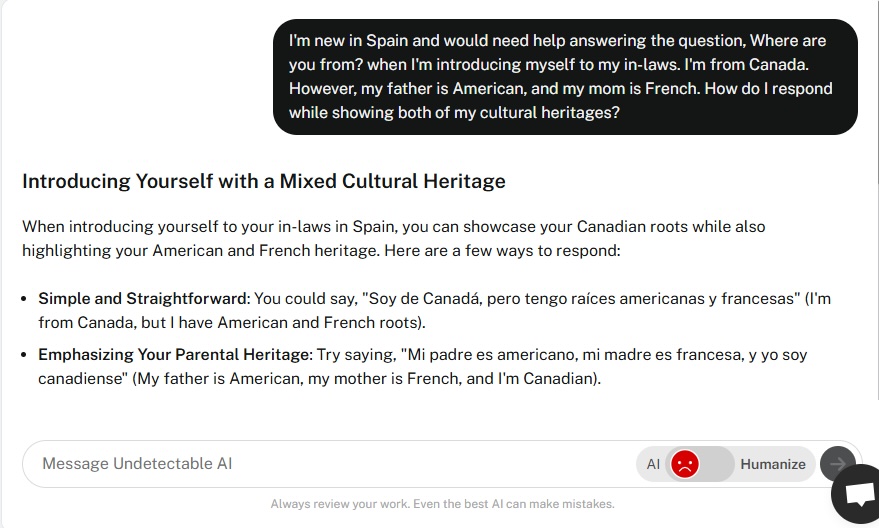
Task: Click the Spanish phrase starting Soy de Canadá
Action: coord(581,299)
